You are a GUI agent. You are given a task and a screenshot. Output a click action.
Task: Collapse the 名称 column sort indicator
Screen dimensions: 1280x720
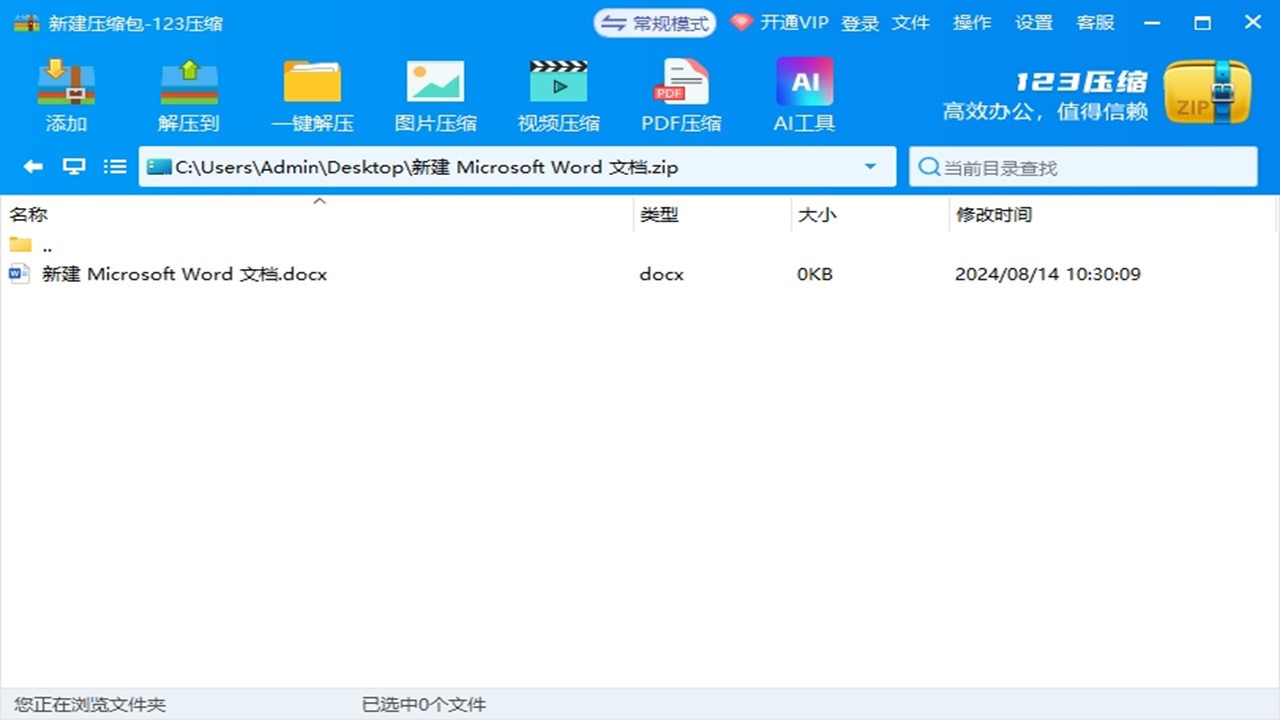click(319, 201)
